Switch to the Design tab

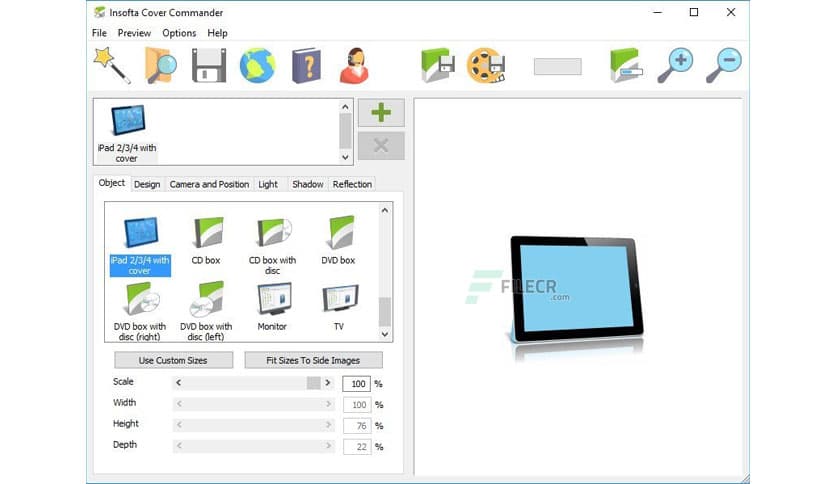[x=147, y=184]
